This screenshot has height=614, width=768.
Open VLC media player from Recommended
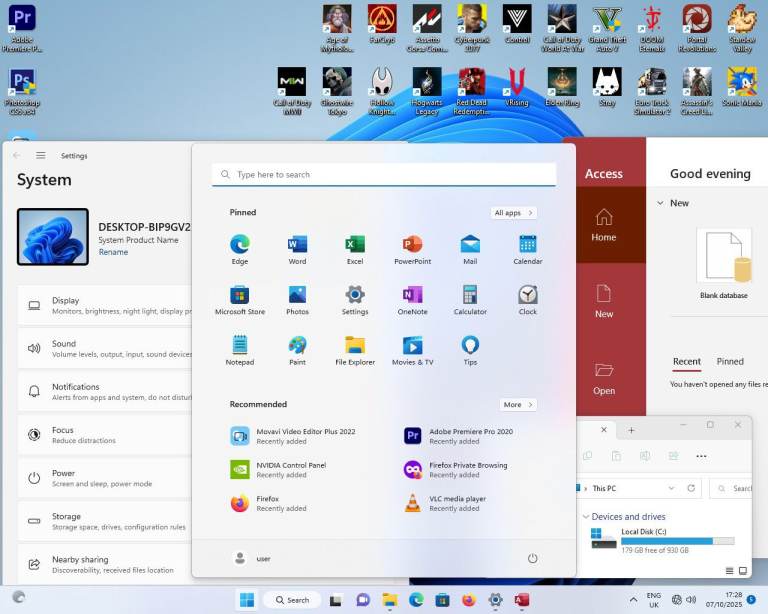pyautogui.click(x=412, y=503)
